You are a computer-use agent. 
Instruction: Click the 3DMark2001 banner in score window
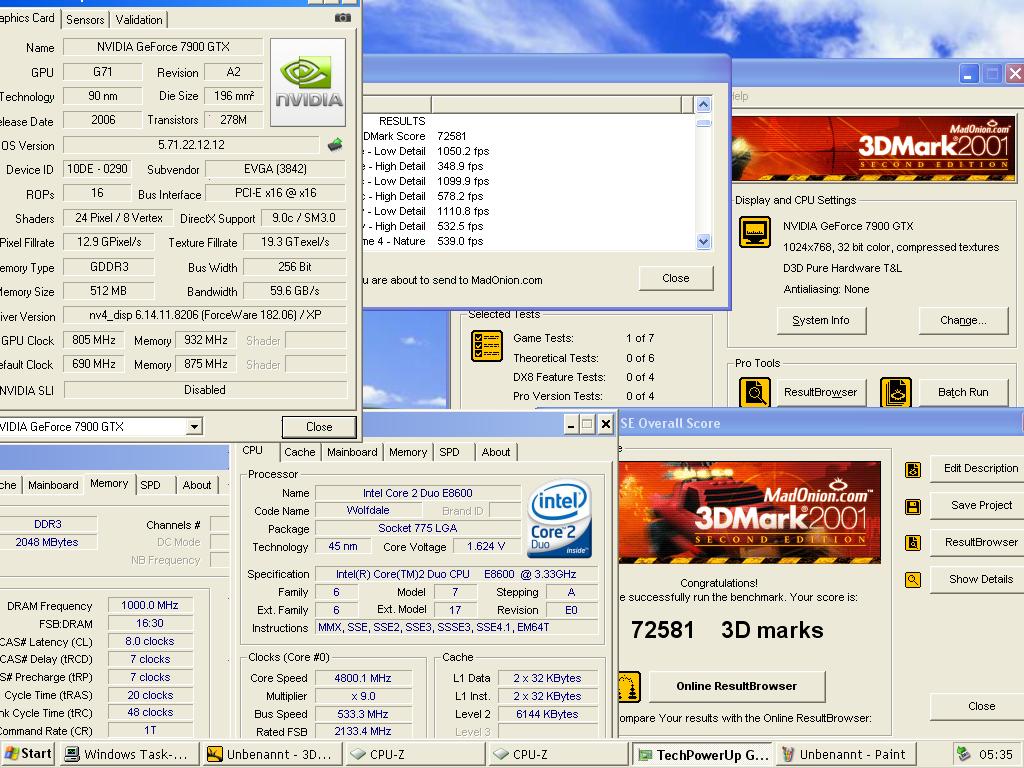(750, 513)
